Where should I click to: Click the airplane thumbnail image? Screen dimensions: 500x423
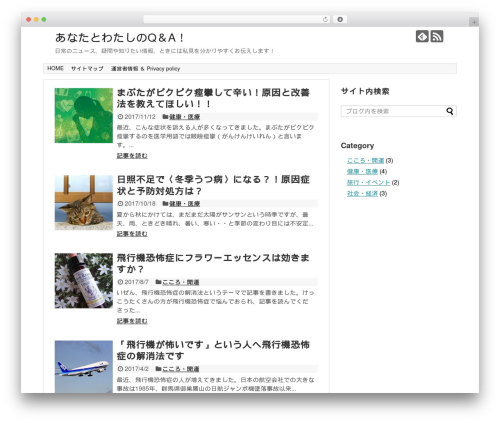[84, 367]
